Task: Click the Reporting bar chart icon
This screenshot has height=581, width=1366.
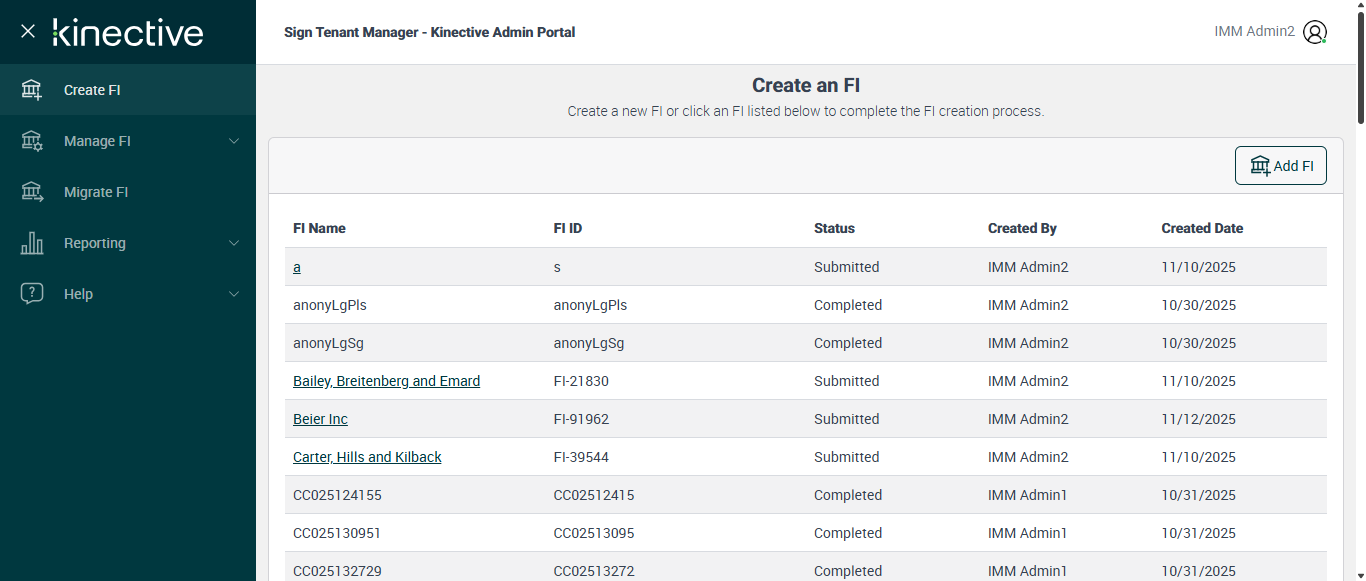Action: coord(32,243)
